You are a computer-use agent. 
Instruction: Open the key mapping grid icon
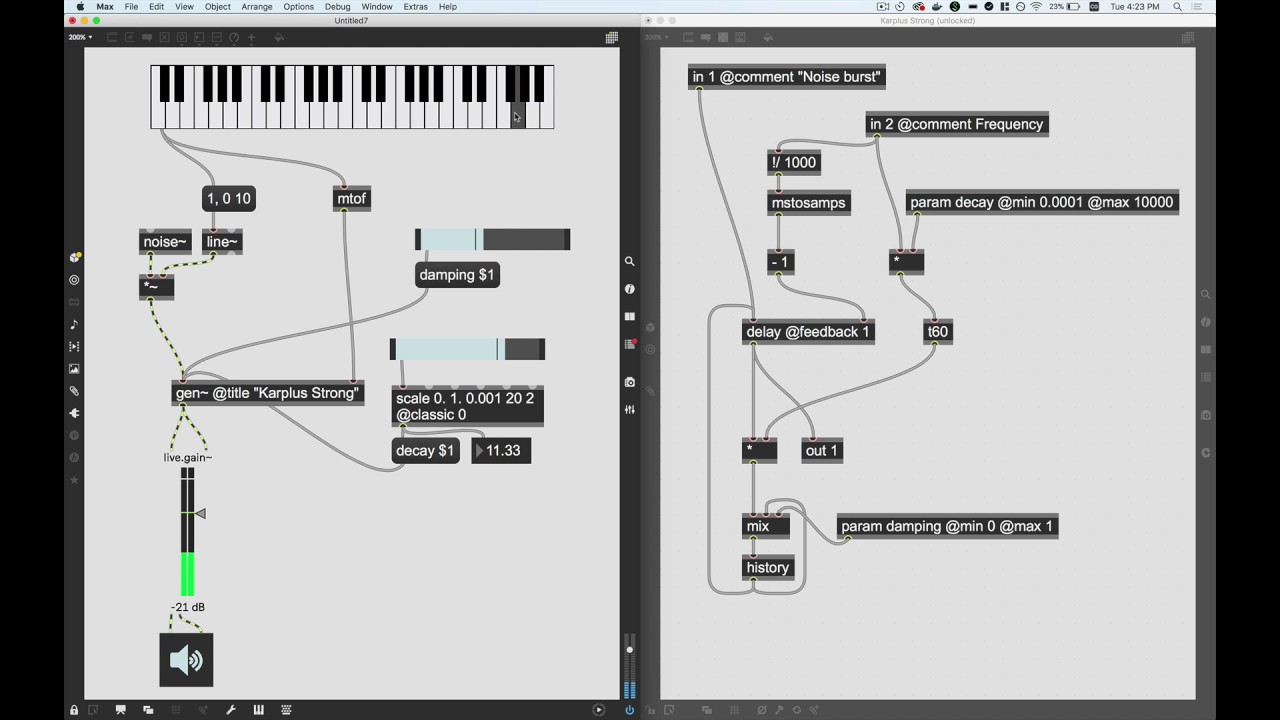(x=286, y=710)
